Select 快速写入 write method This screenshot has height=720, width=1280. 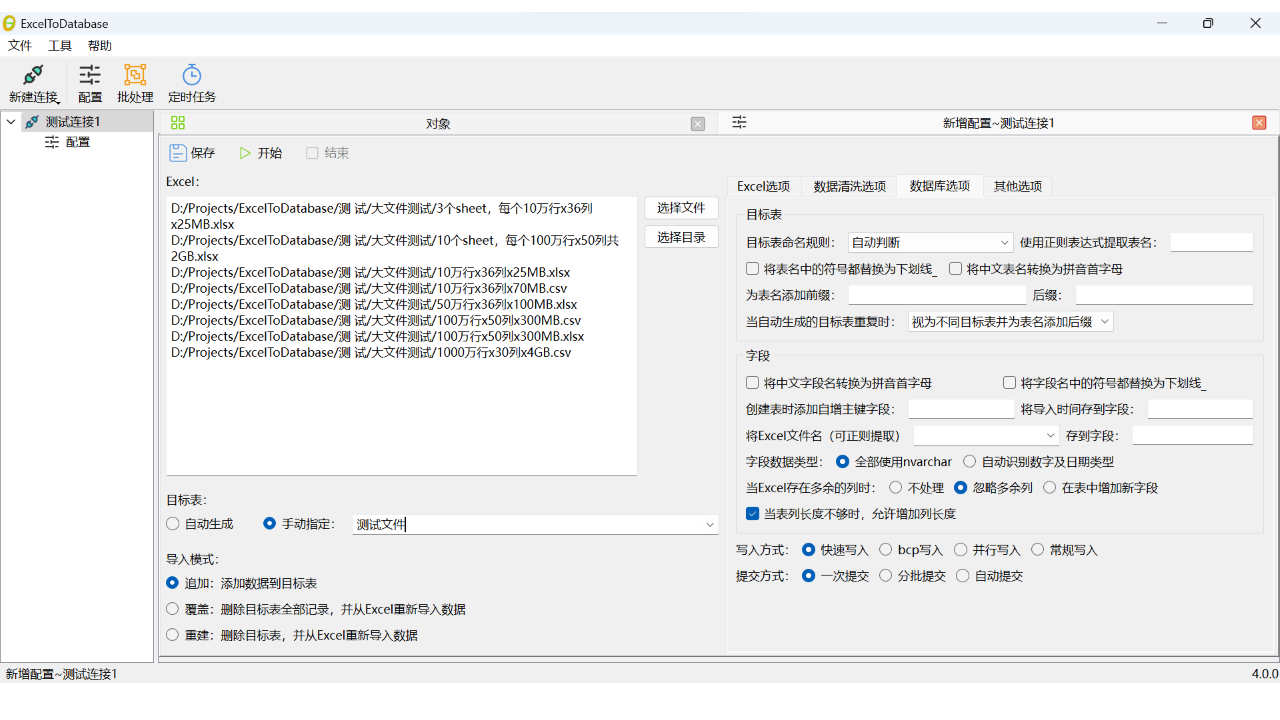[x=809, y=550]
